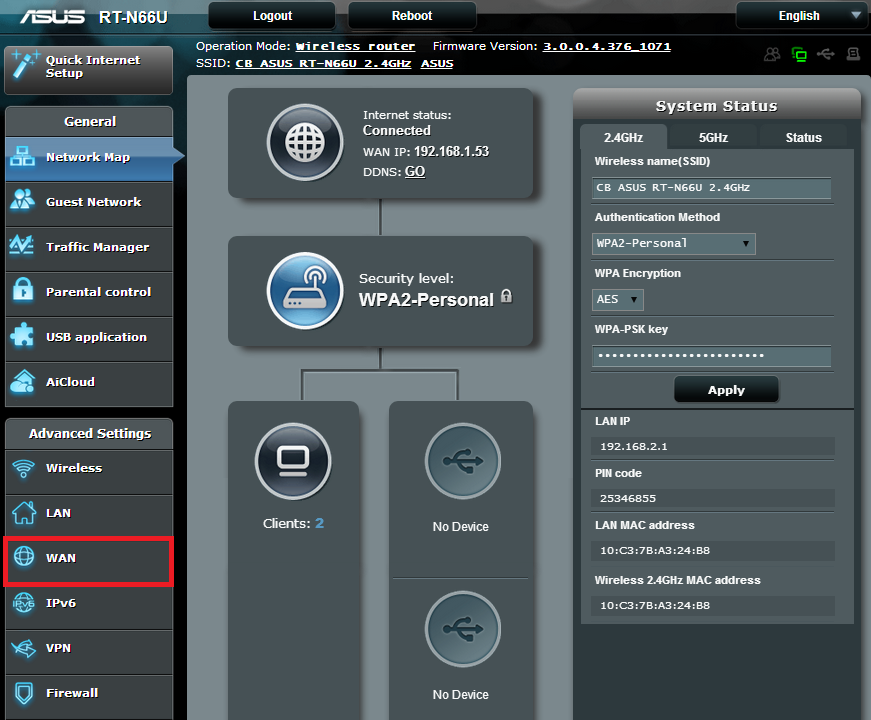Click the WAN globe icon in sidebar
871x720 pixels.
(x=24, y=556)
